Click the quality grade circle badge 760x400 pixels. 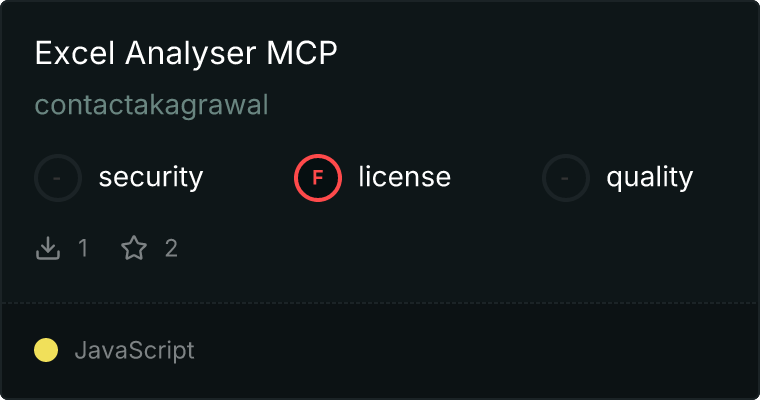[566, 178]
